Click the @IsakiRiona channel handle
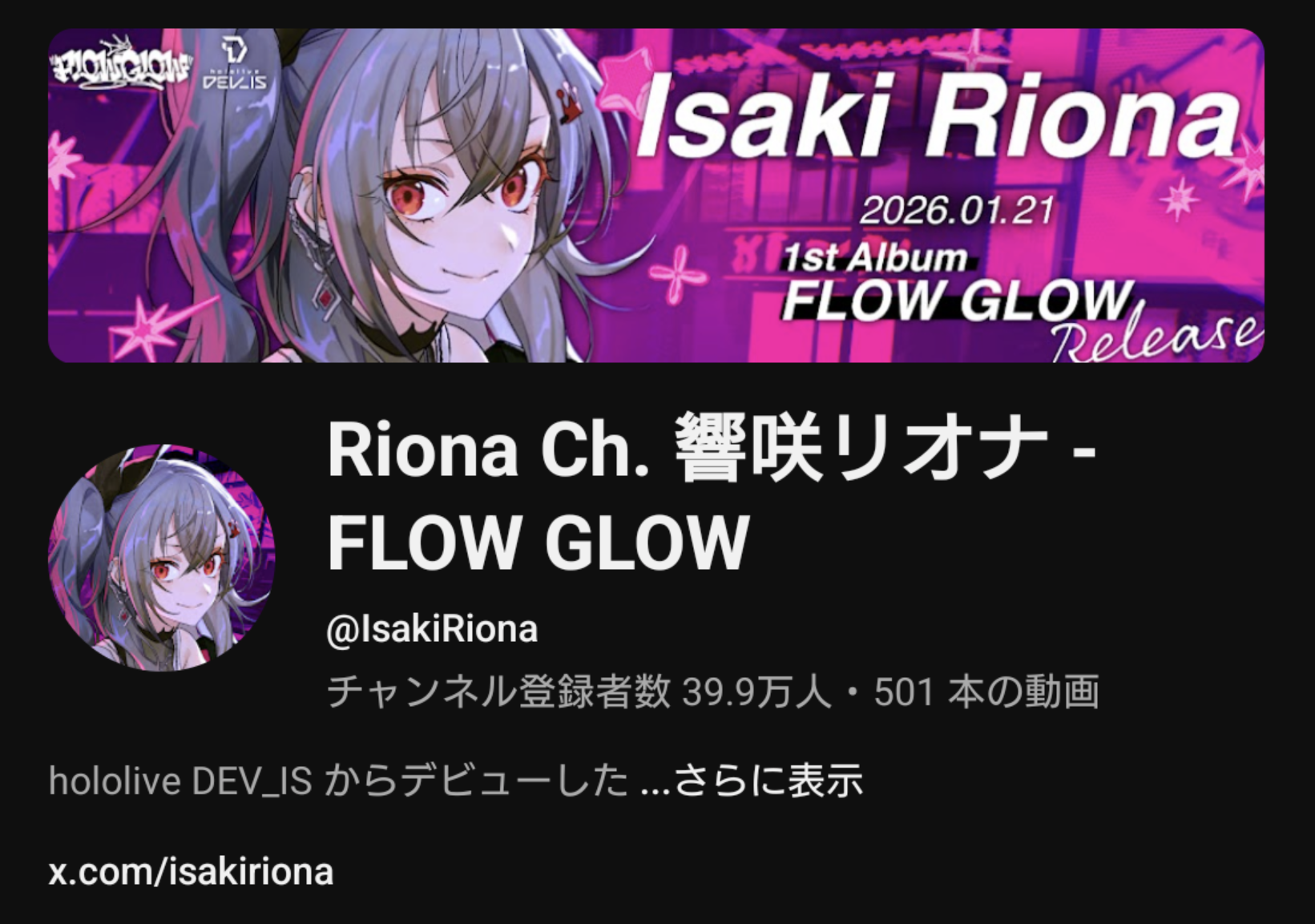The width and height of the screenshot is (1315, 924). [432, 629]
